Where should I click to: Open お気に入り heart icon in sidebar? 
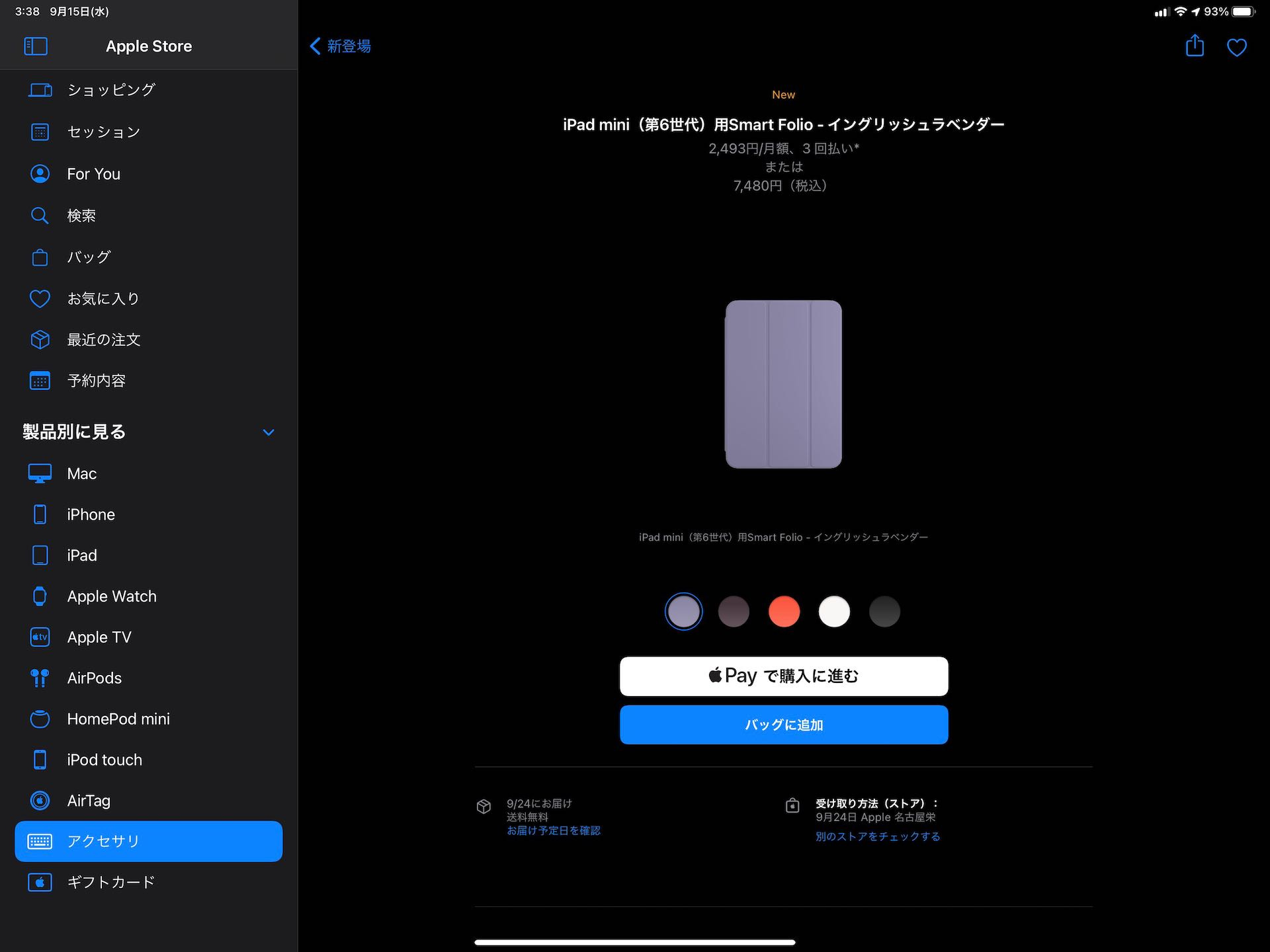pyautogui.click(x=40, y=299)
